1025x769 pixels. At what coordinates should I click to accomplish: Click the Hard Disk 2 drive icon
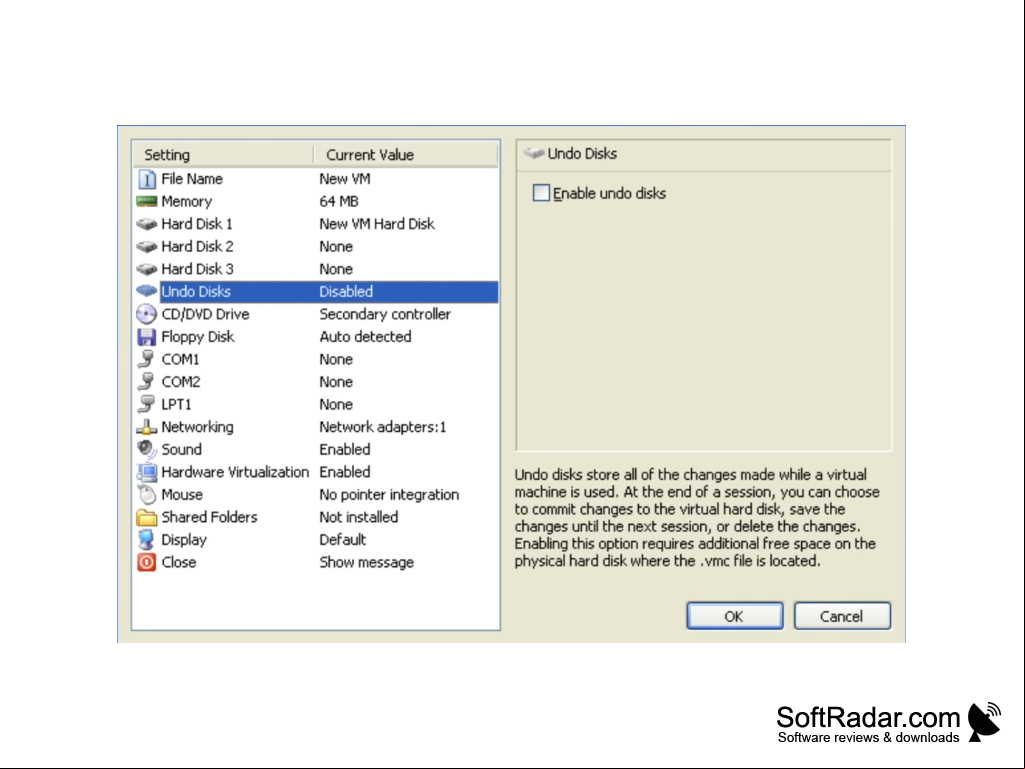[x=146, y=247]
